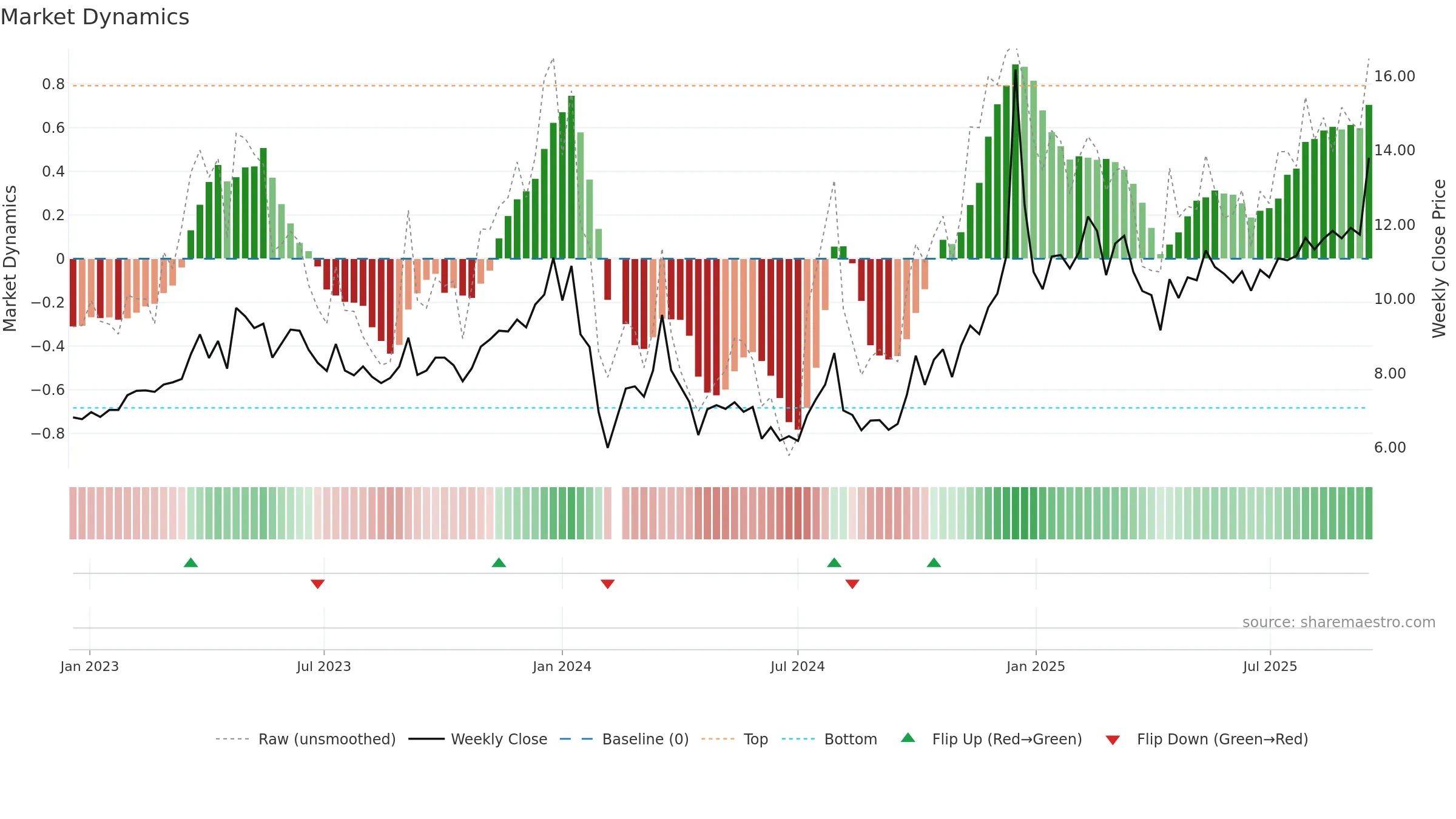Image resolution: width=1456 pixels, height=819 pixels.
Task: Click the 8.00 price tick label
Action: [x=1390, y=374]
